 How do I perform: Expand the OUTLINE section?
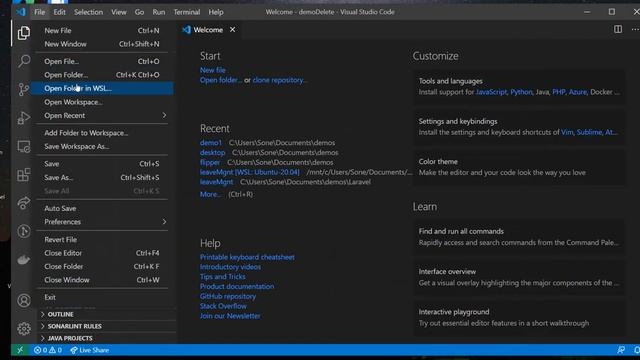tap(106, 314)
